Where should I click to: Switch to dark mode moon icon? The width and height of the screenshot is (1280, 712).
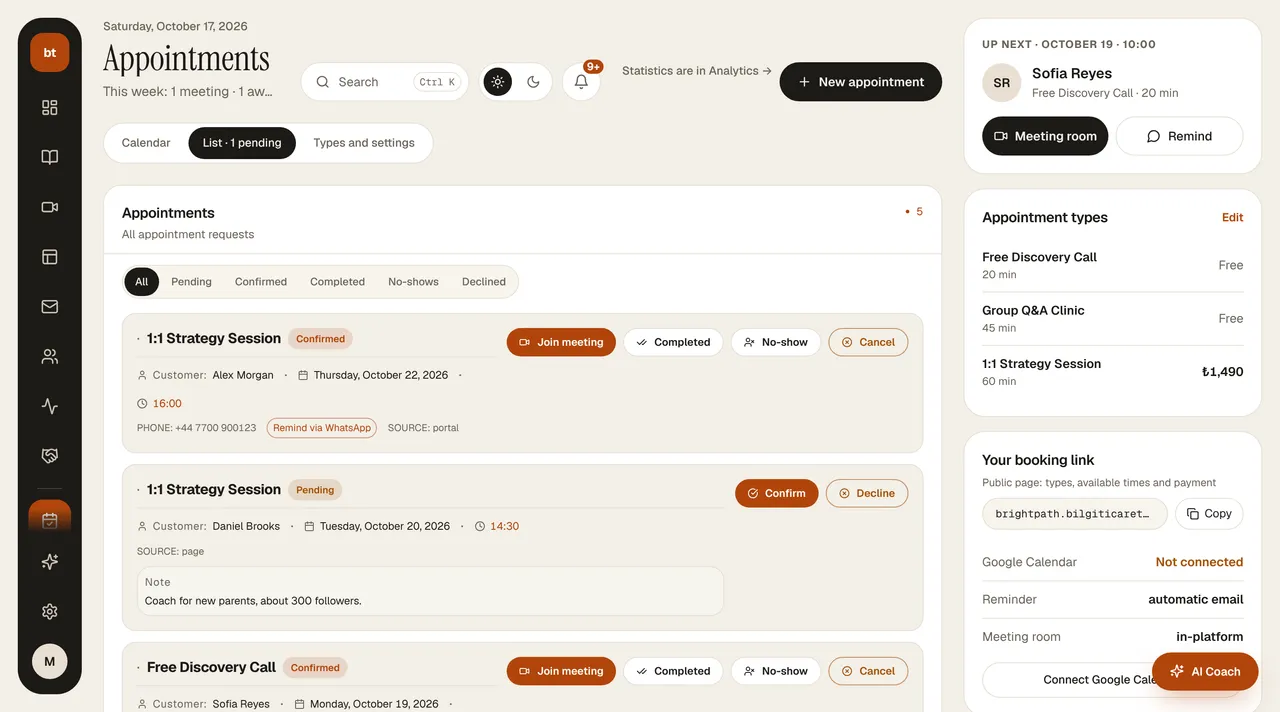[533, 82]
